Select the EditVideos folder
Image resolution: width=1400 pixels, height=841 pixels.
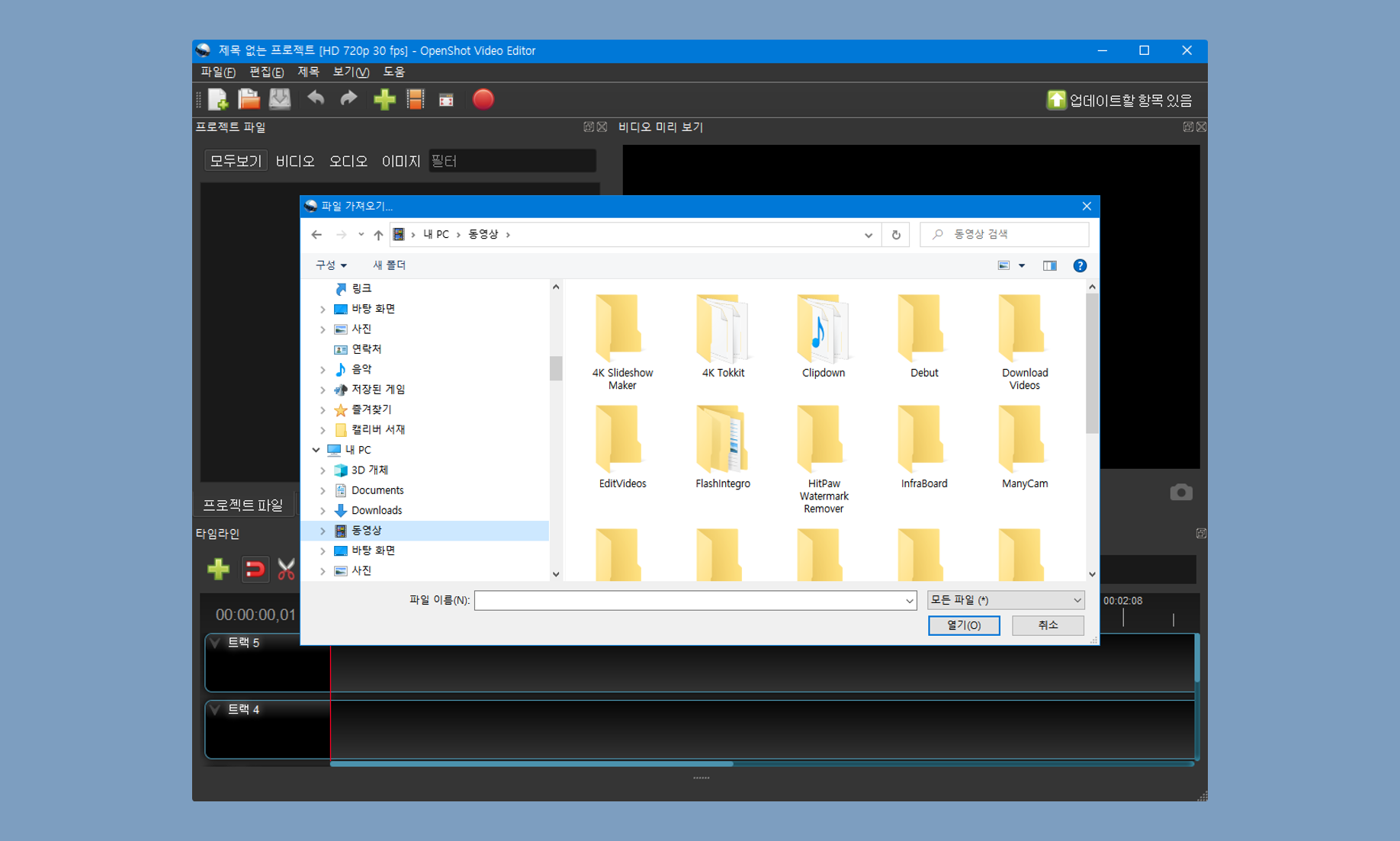[622, 448]
